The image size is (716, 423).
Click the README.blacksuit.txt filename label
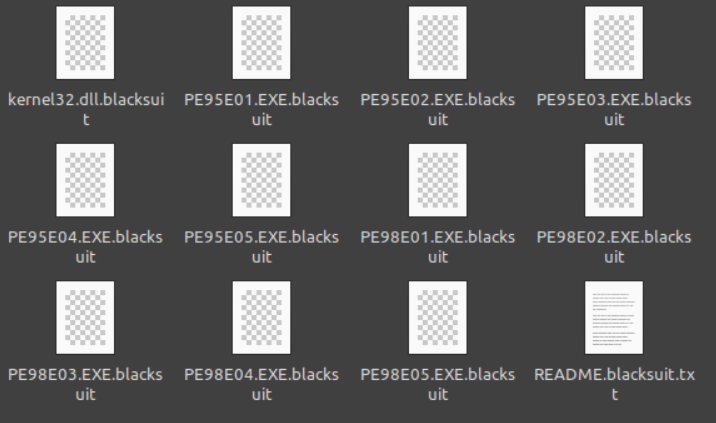(x=614, y=384)
